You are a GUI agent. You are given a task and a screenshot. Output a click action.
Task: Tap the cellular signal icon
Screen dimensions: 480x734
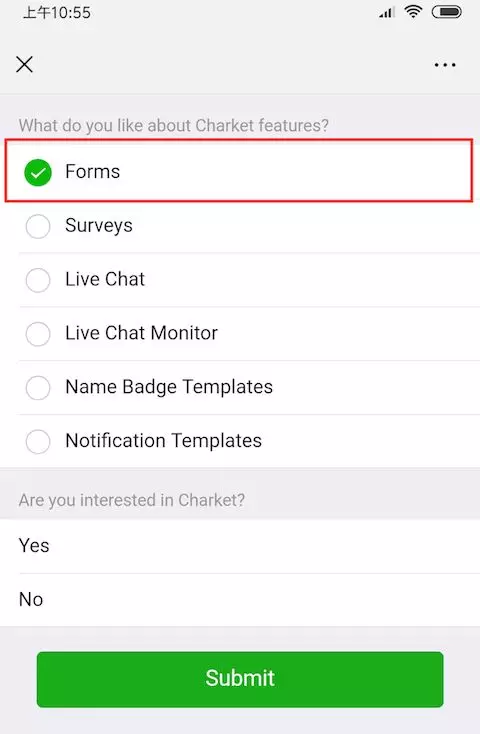(387, 13)
